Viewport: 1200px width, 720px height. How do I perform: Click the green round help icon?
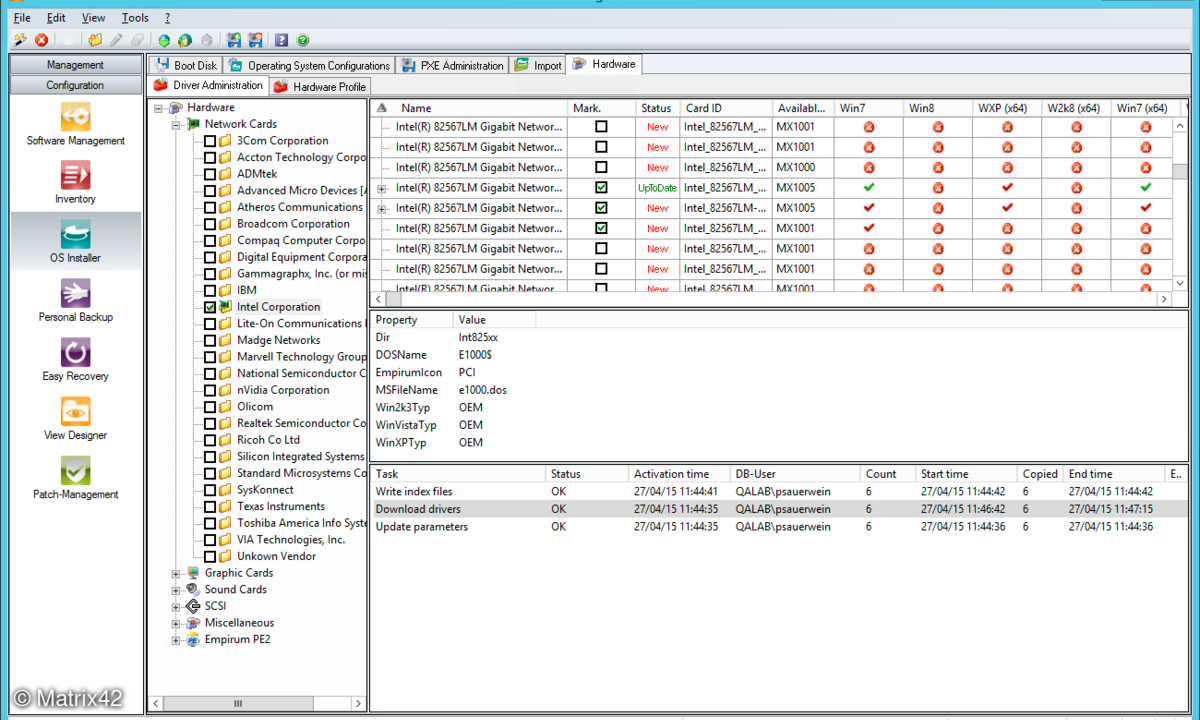click(303, 40)
